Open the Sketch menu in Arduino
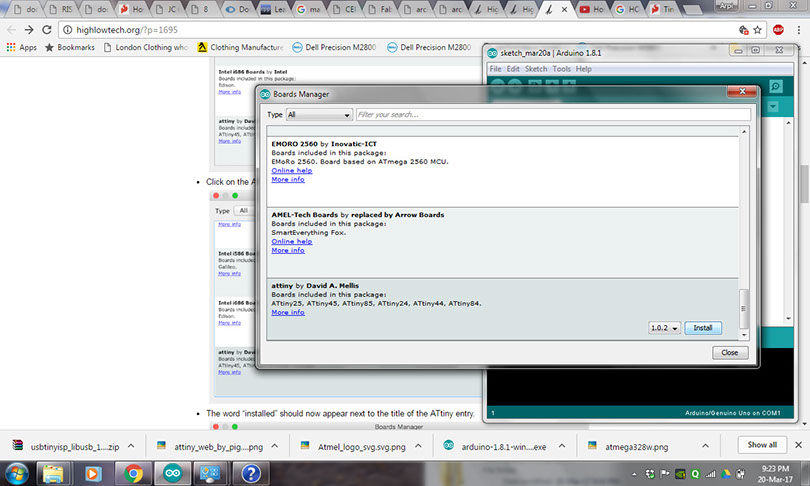Image resolution: width=810 pixels, height=486 pixels. coord(536,69)
